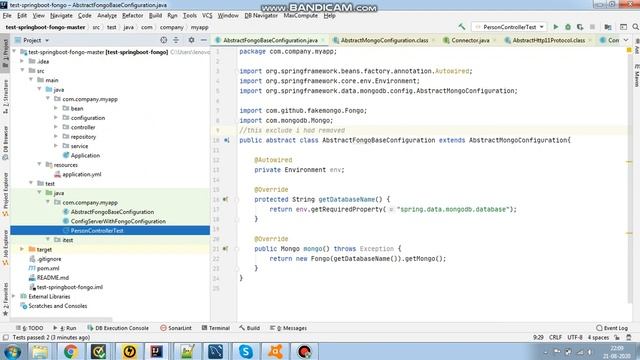Image resolution: width=640 pixels, height=360 pixels.
Task: Open the DB Navigator menu
Action: tap(261, 16)
